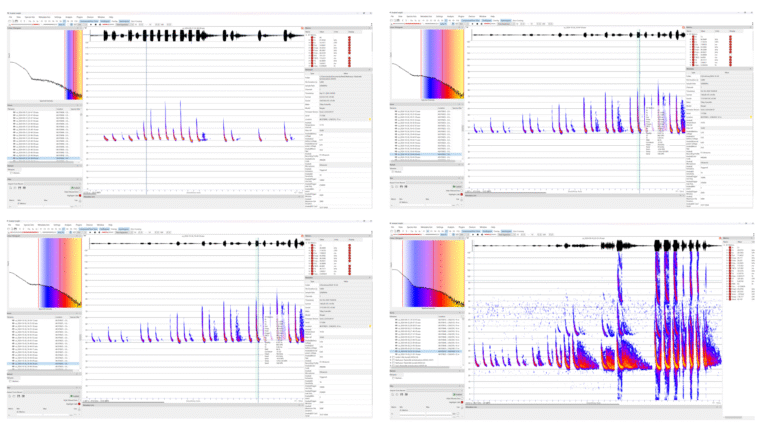Viewport: 768px width, 423px height.
Task: Click the first red marker icon in the bottom-right labels list
Action: click(x=730, y=249)
